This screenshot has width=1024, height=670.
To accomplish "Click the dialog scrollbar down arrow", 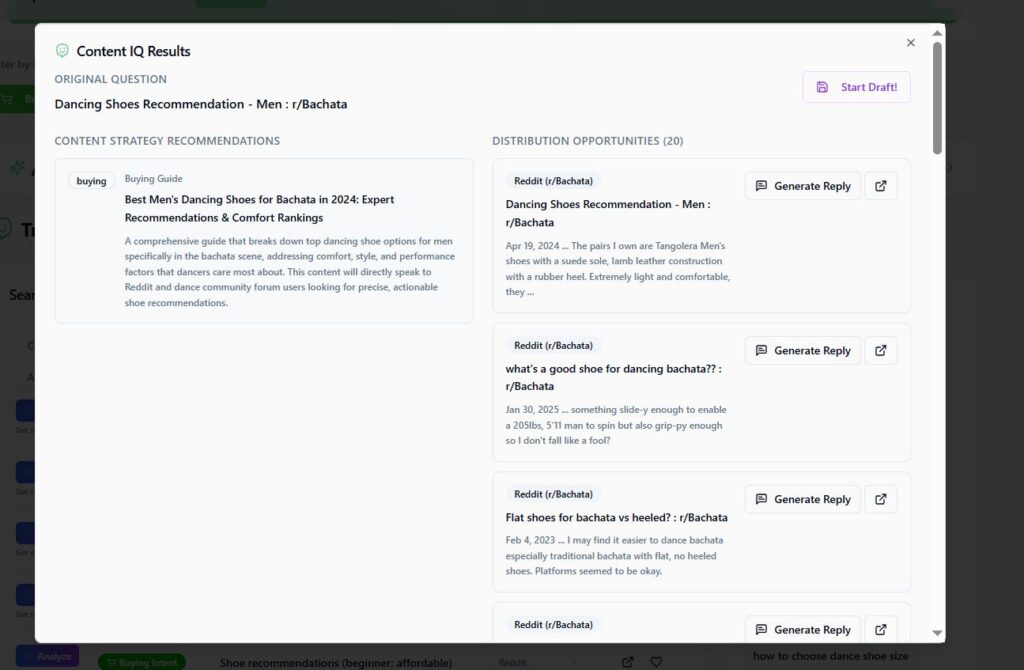I will click(937, 633).
